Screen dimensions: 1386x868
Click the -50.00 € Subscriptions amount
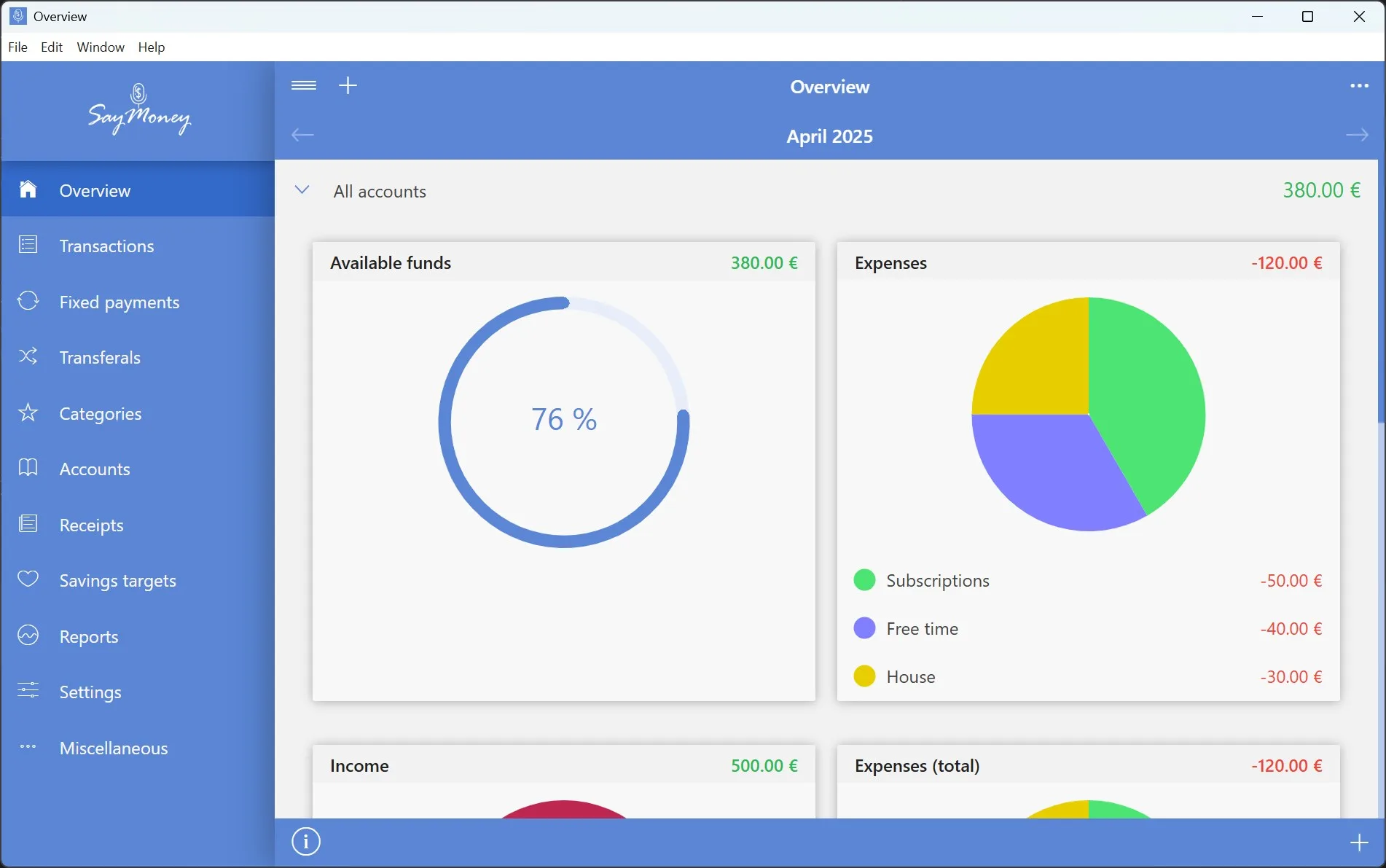tap(1291, 581)
